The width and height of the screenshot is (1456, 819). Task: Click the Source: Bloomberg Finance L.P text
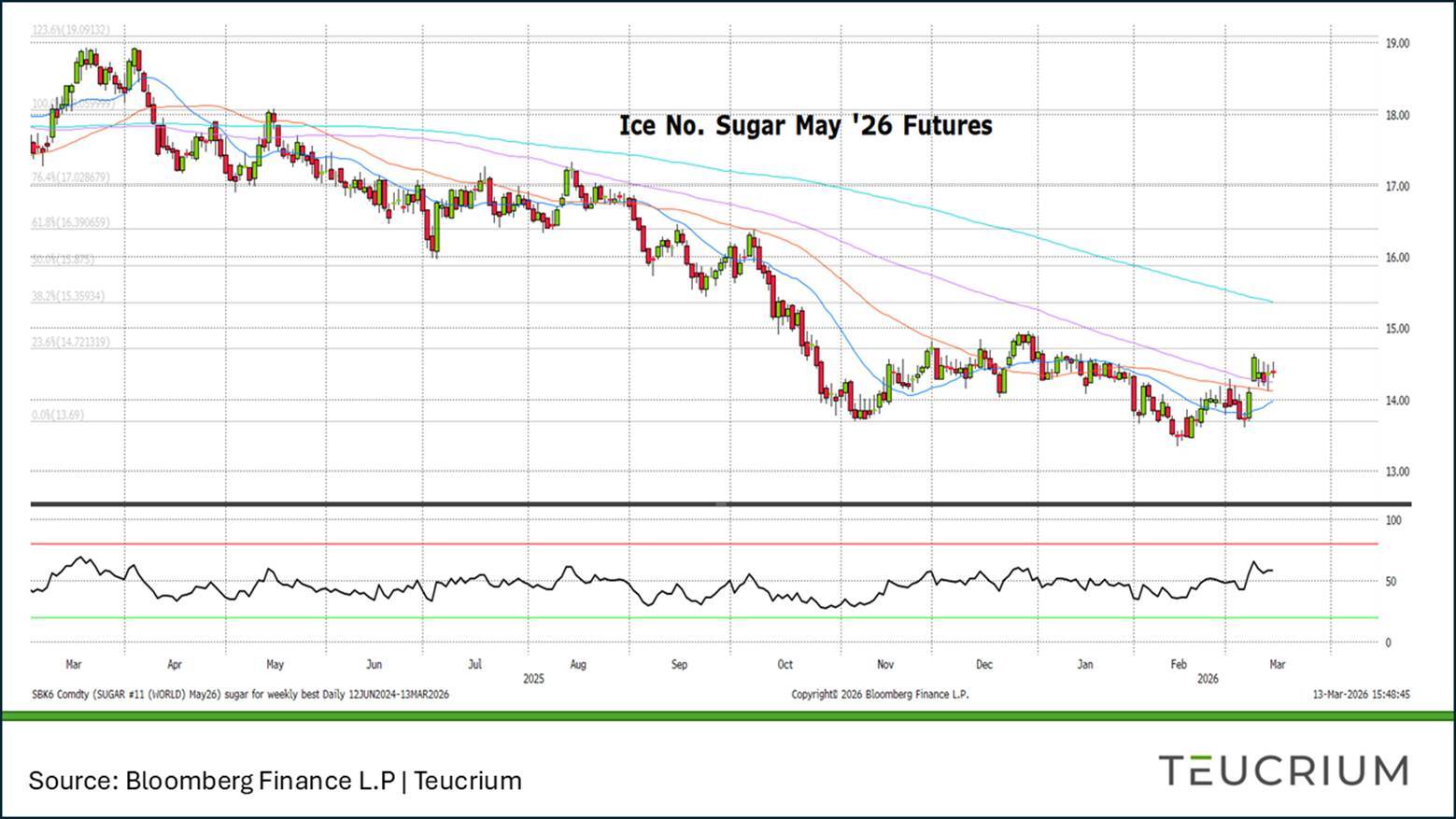pos(275,781)
